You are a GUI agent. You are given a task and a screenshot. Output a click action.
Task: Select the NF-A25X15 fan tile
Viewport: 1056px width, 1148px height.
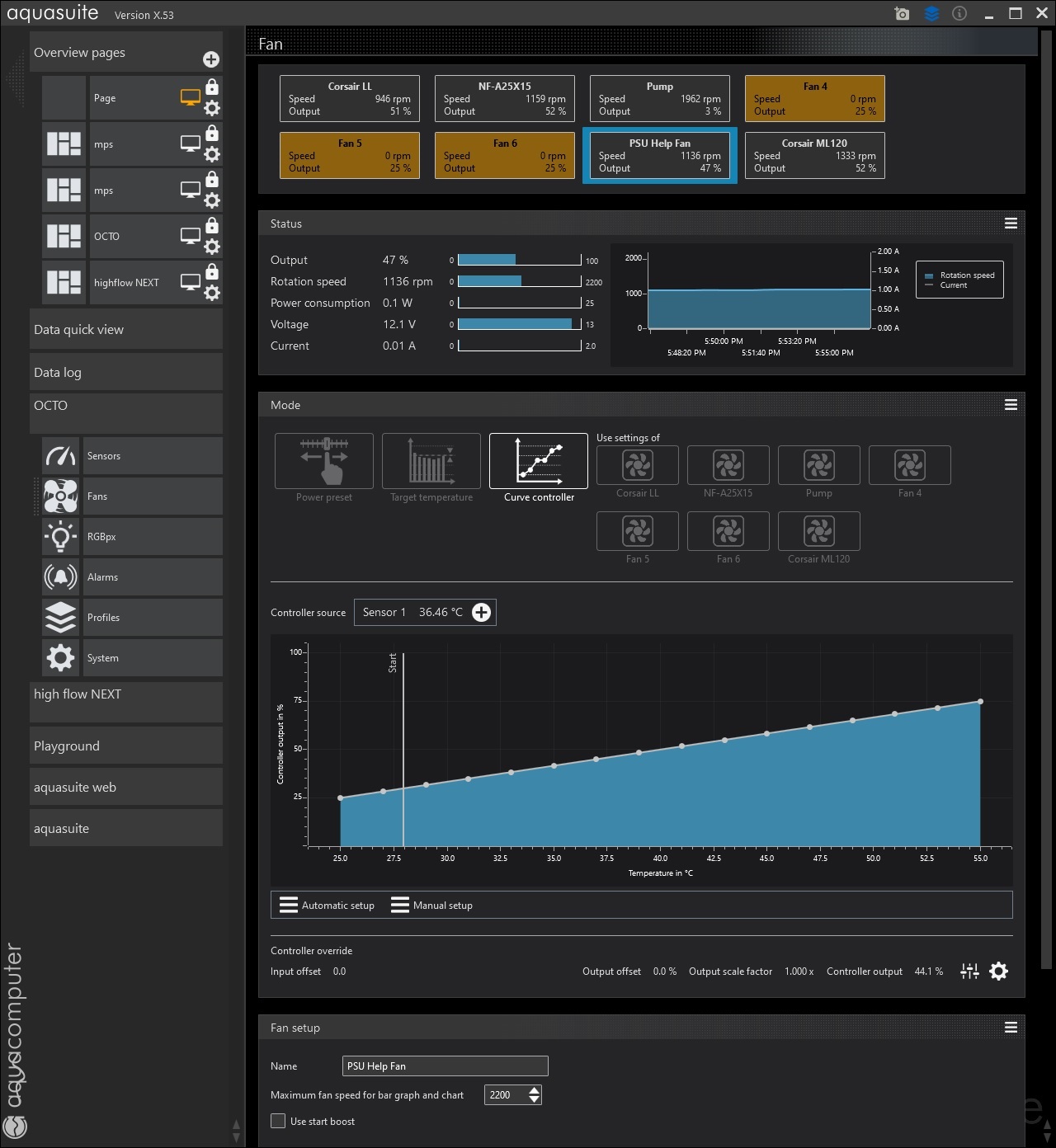click(505, 98)
